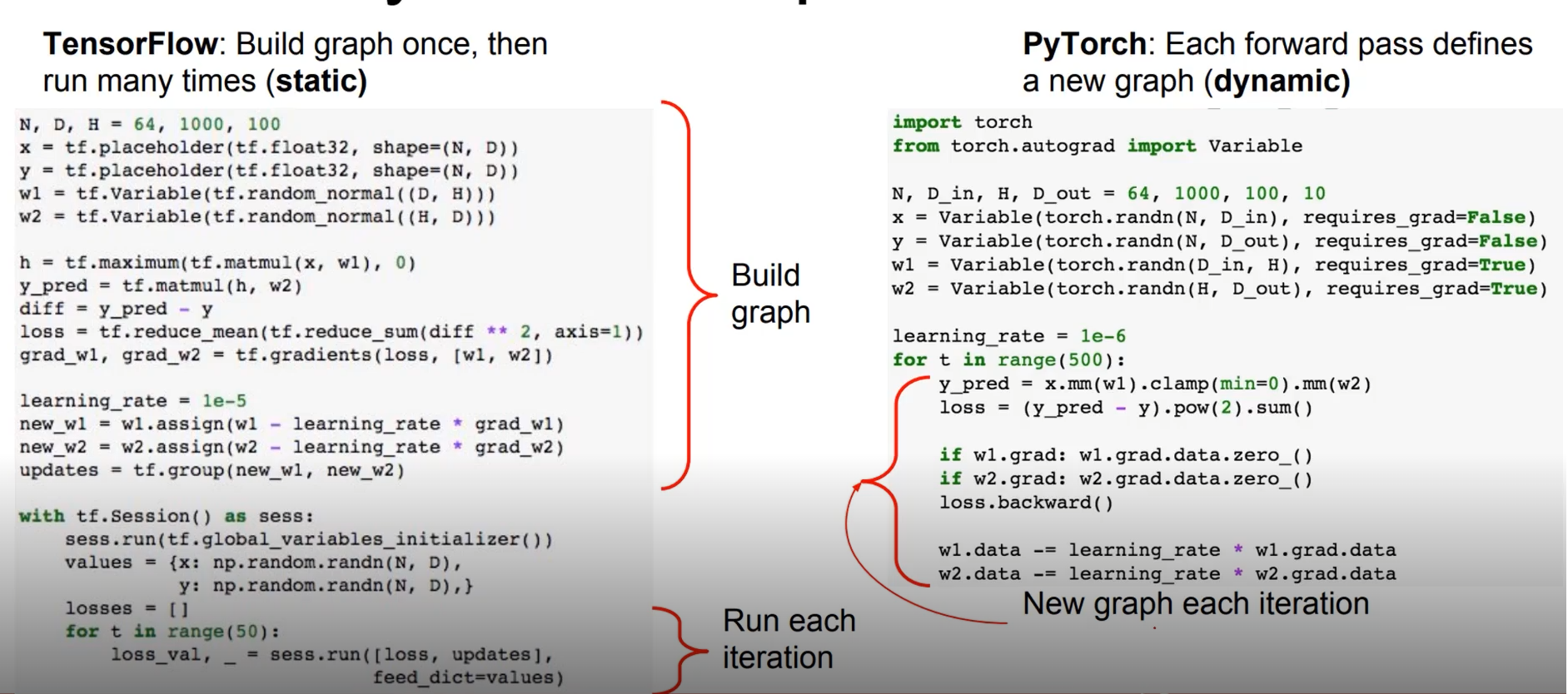Viewport: 1568px width, 694px height.
Task: Click the "w1 = tf.Variable" code line
Action: (257, 194)
